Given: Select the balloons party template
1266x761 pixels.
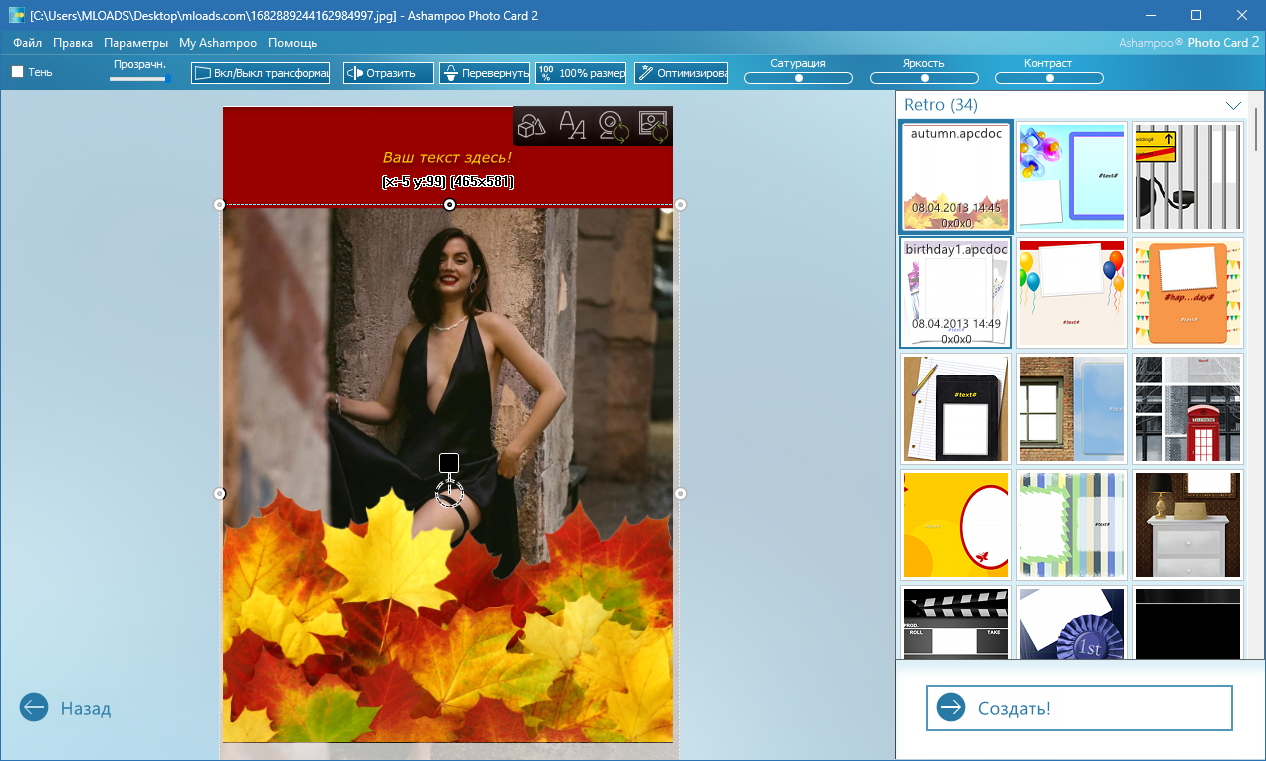Looking at the screenshot, I should coord(1072,293).
